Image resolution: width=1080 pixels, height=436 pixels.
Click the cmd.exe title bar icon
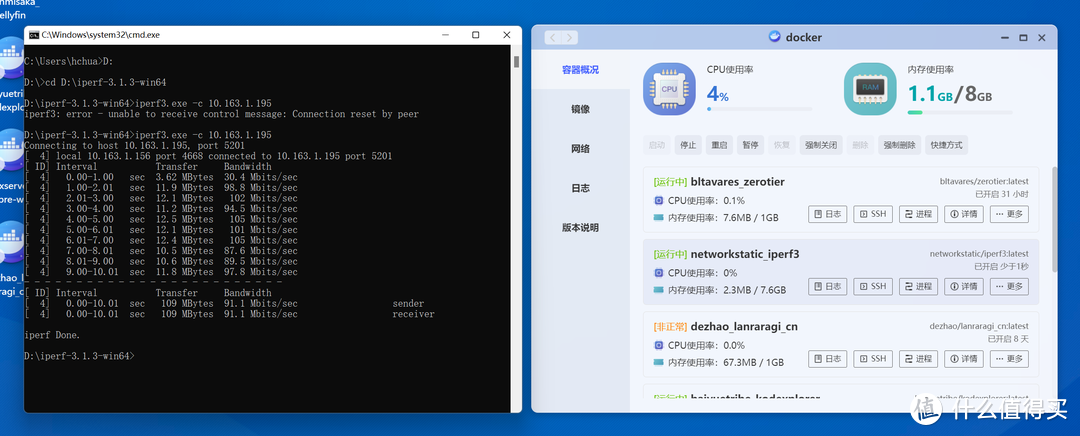(34, 34)
